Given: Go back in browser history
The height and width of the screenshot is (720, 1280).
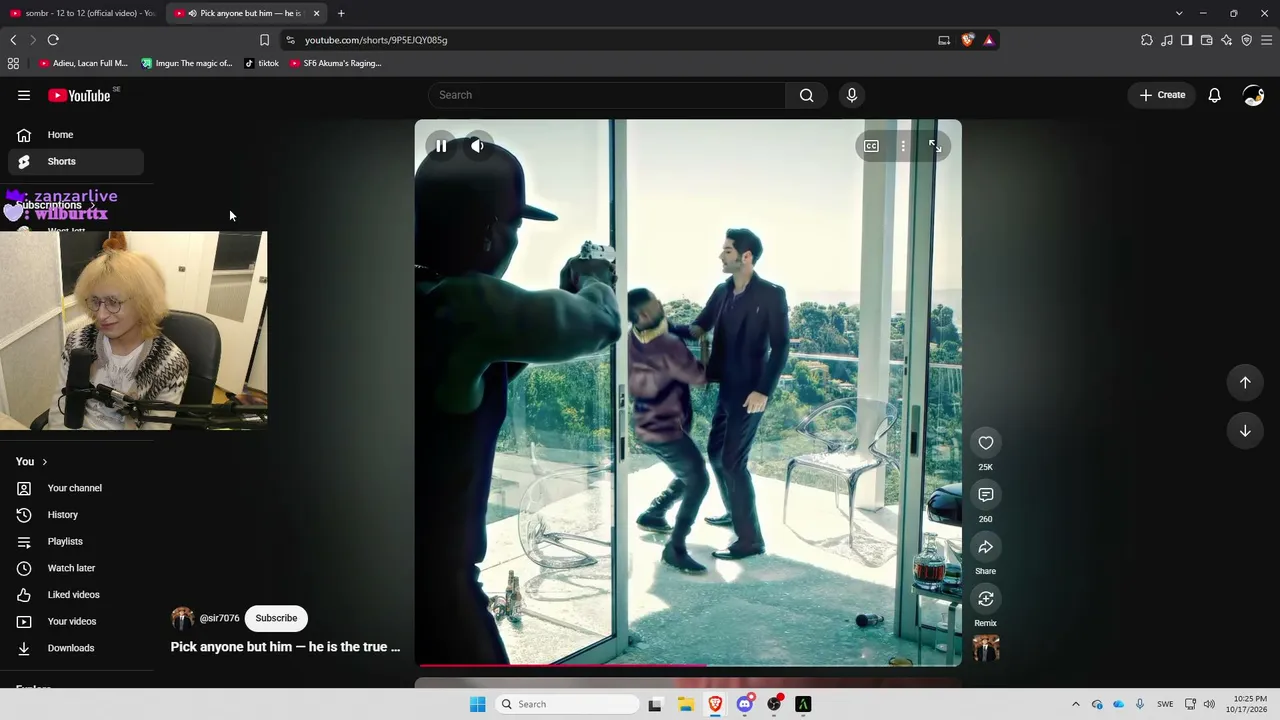Looking at the screenshot, I should coord(13,40).
